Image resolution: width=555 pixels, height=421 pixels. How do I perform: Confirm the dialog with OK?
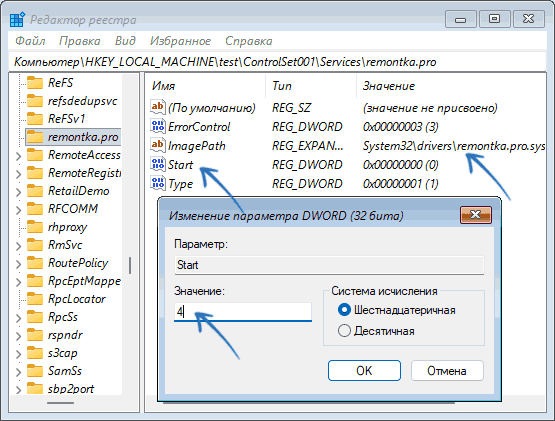pos(364,371)
